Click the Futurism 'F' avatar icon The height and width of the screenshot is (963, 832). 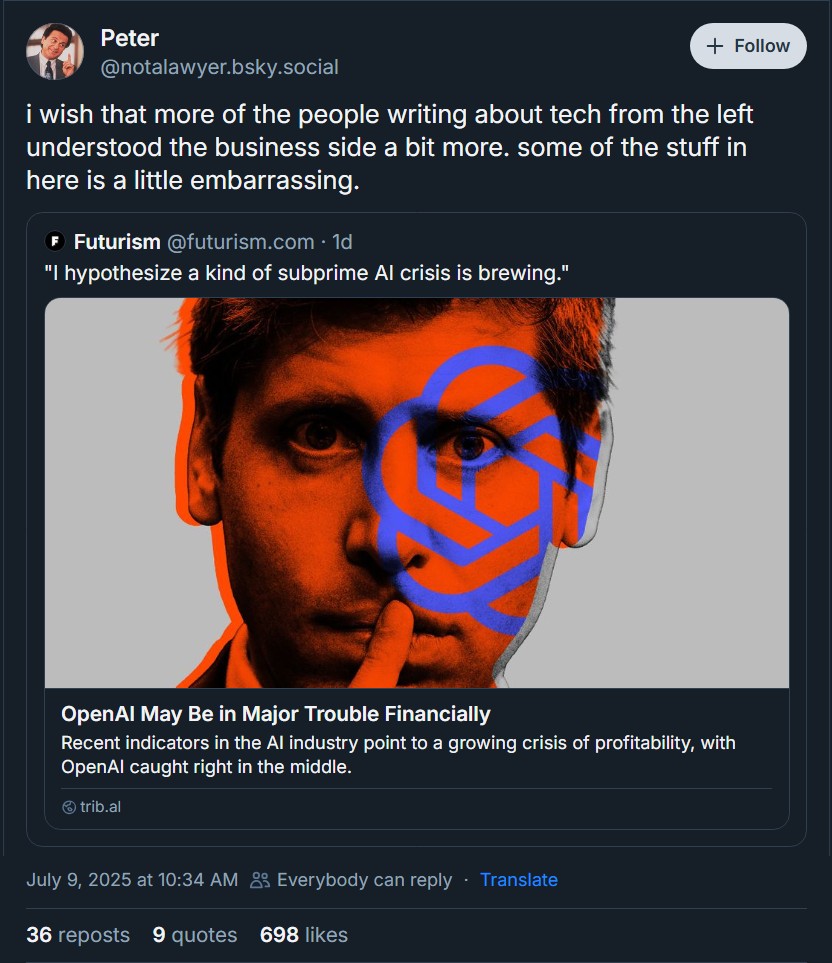point(56,241)
